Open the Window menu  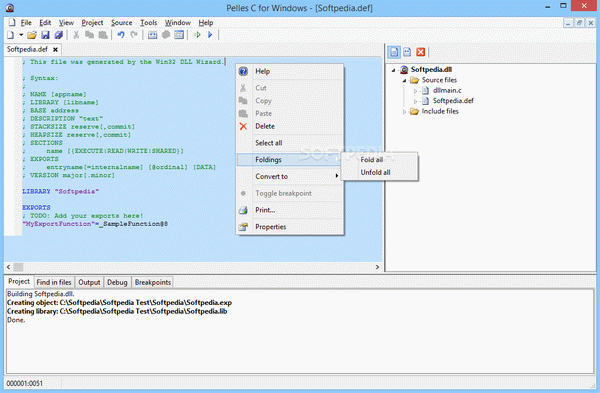click(x=178, y=23)
